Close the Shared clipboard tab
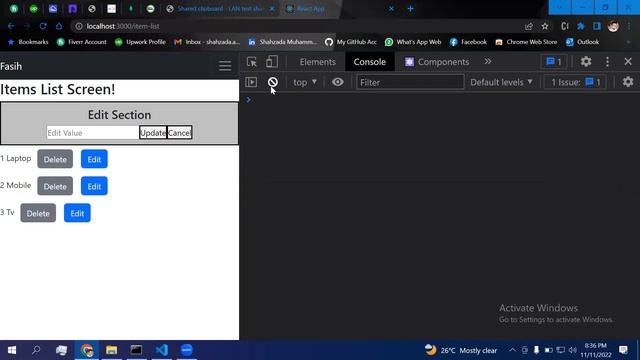The image size is (640, 360). tap(272, 9)
